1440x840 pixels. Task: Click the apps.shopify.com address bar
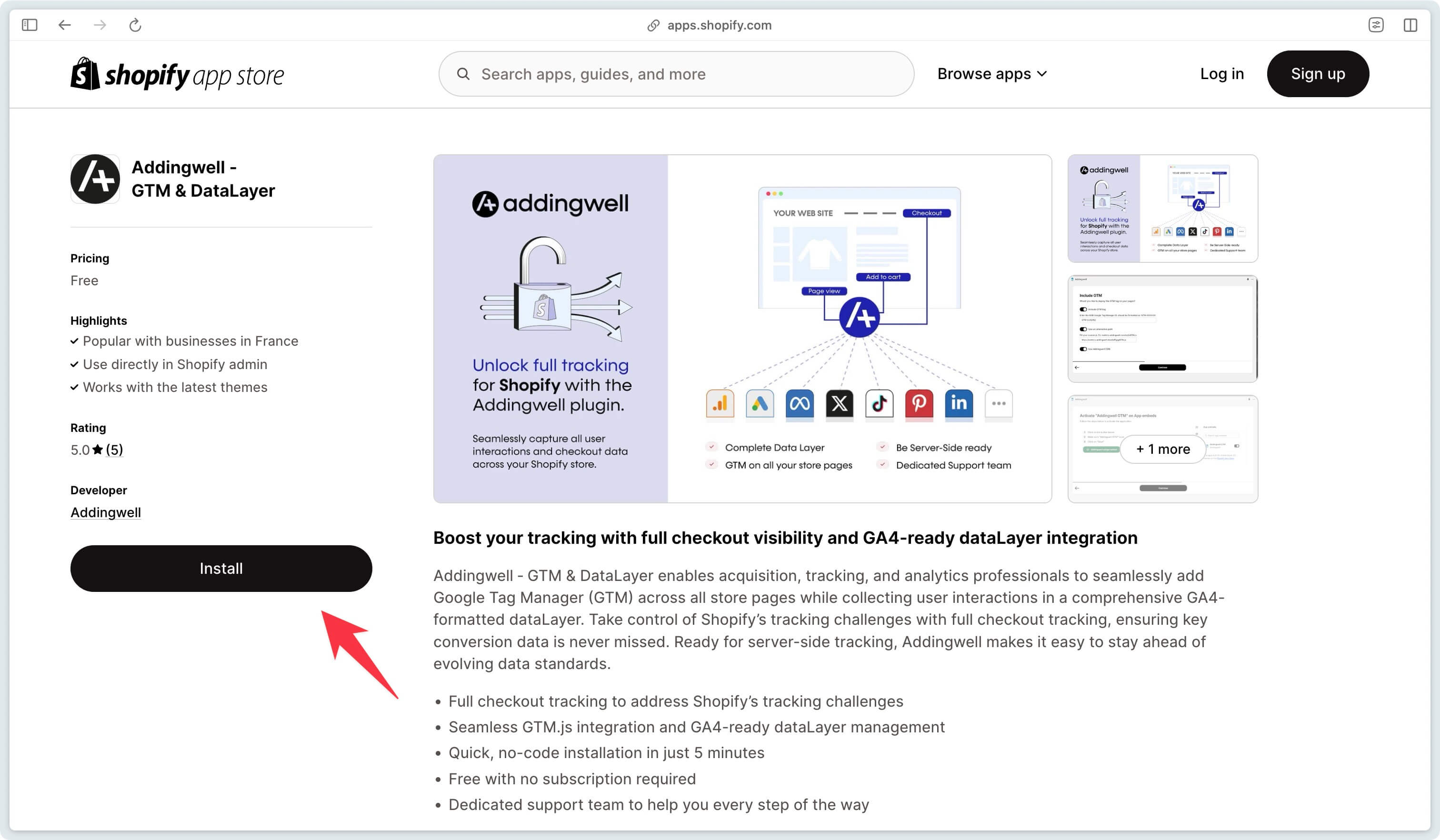720,25
